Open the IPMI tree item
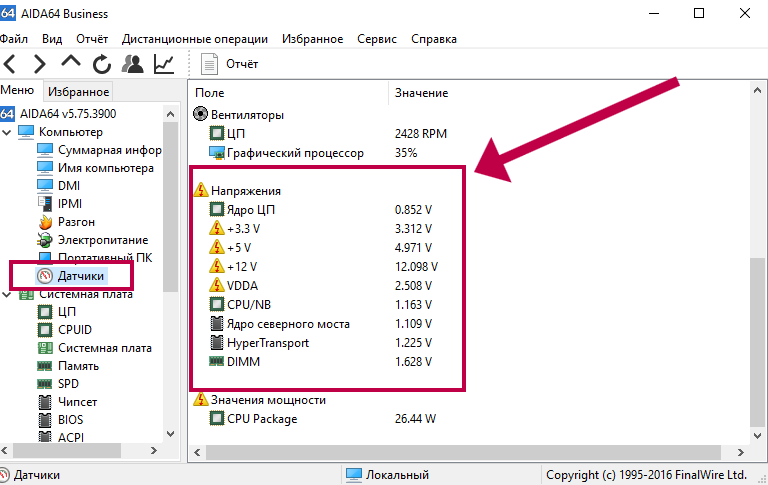Screen dimensions: 768x485 tap(60, 204)
